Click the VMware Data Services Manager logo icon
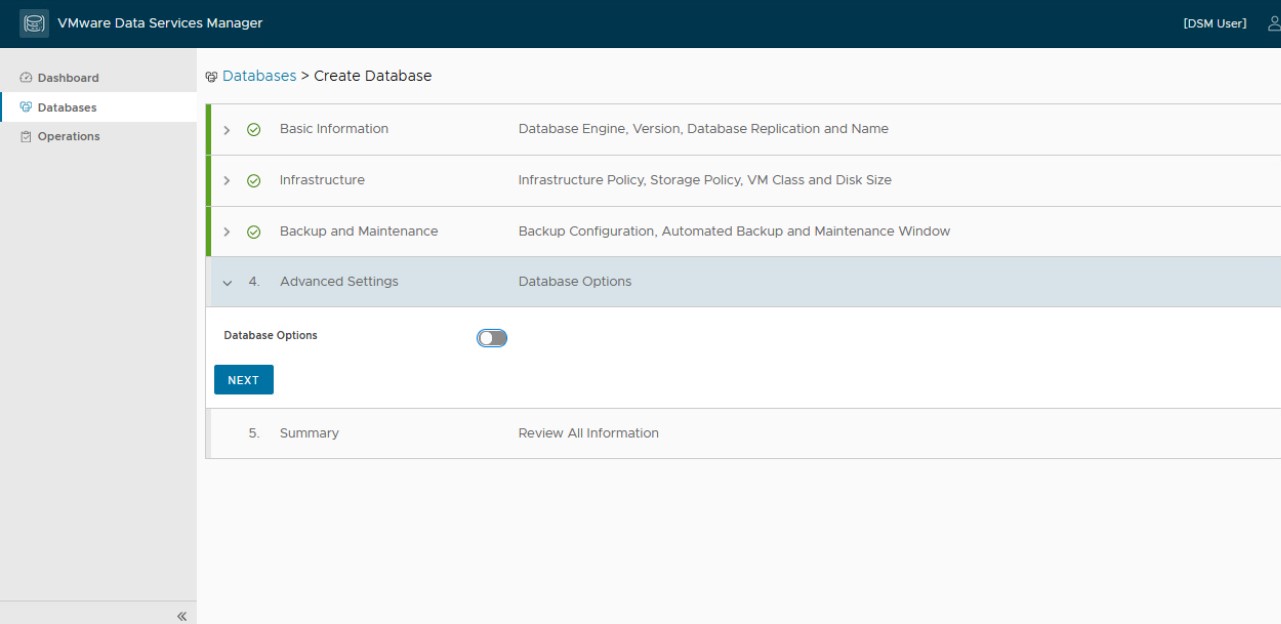 pos(35,23)
